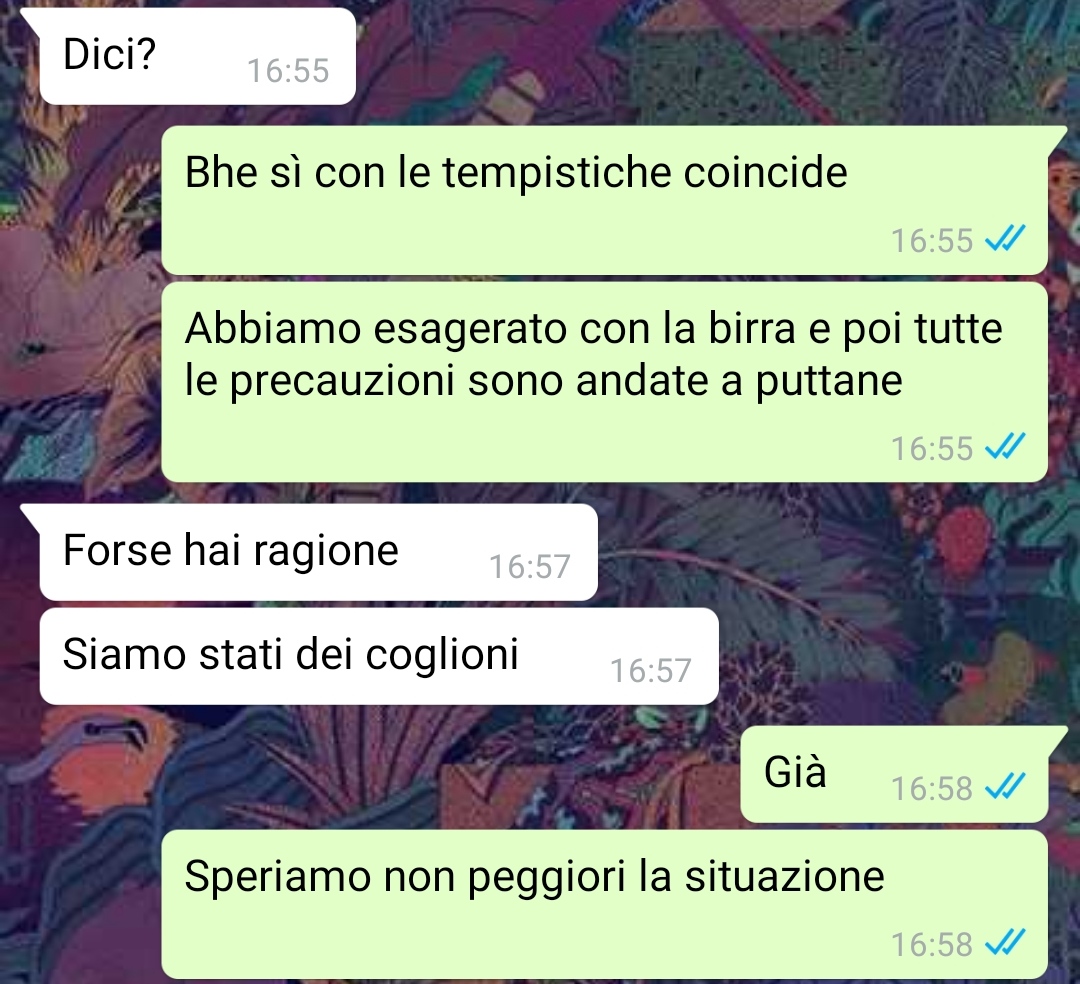Tap the word "puttane" in the sent message
The image size is (1080, 984).
pos(829,382)
